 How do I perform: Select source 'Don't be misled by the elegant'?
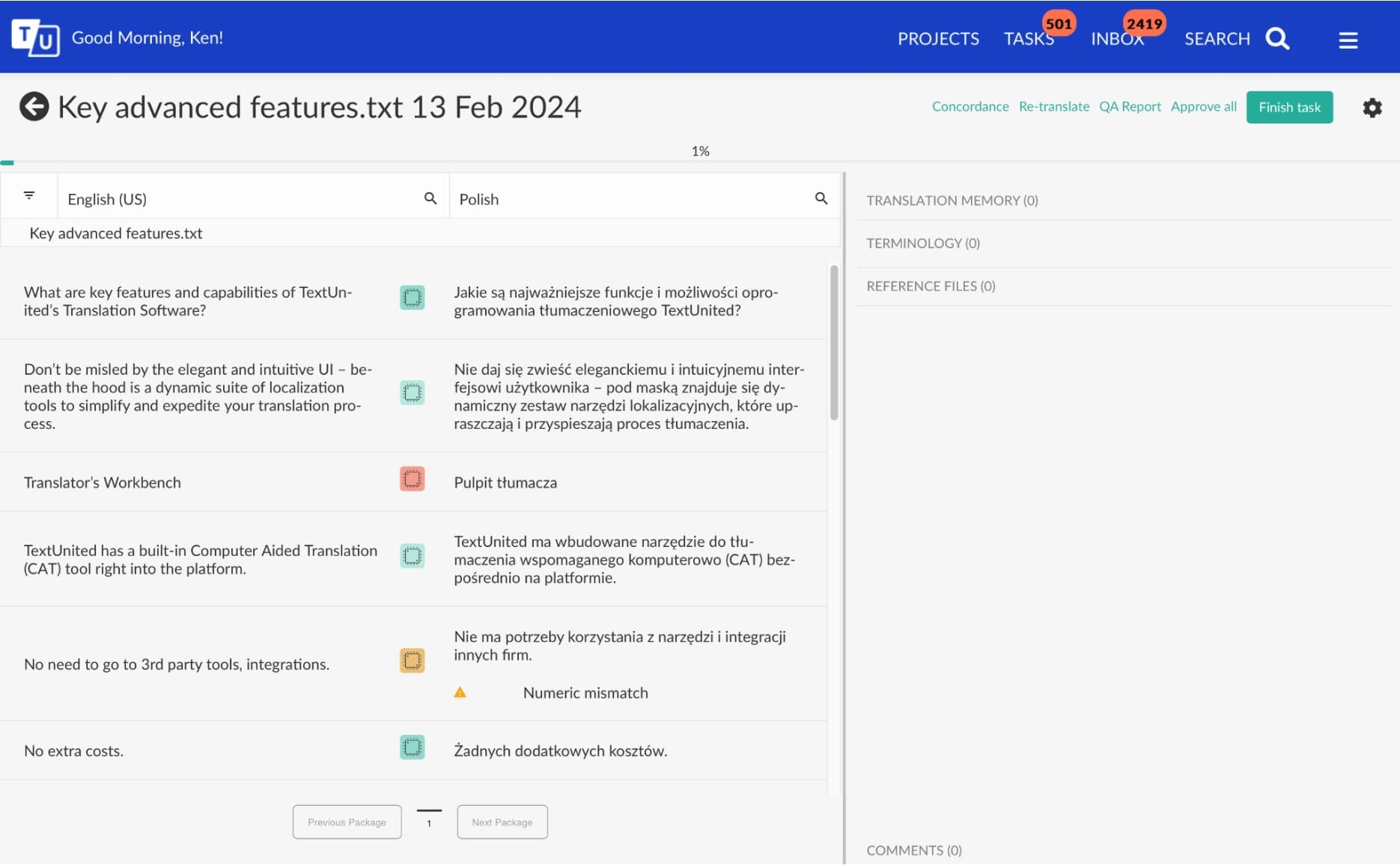tap(198, 397)
